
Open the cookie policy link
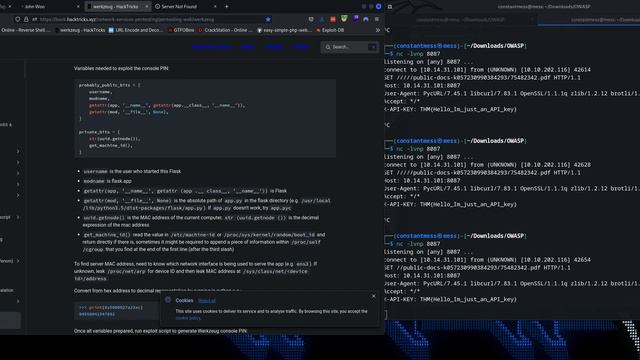point(188,318)
